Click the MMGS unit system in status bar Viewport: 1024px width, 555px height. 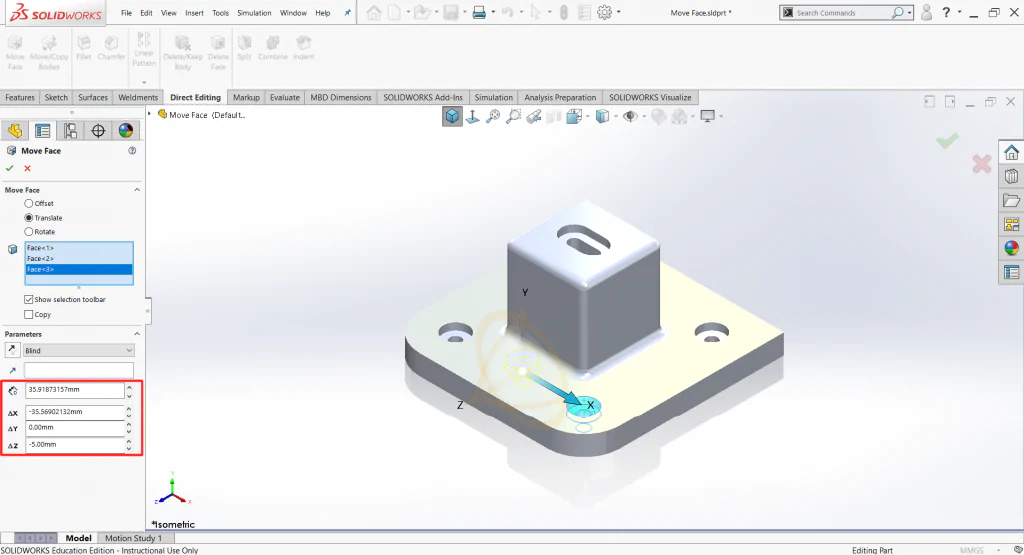(x=971, y=550)
